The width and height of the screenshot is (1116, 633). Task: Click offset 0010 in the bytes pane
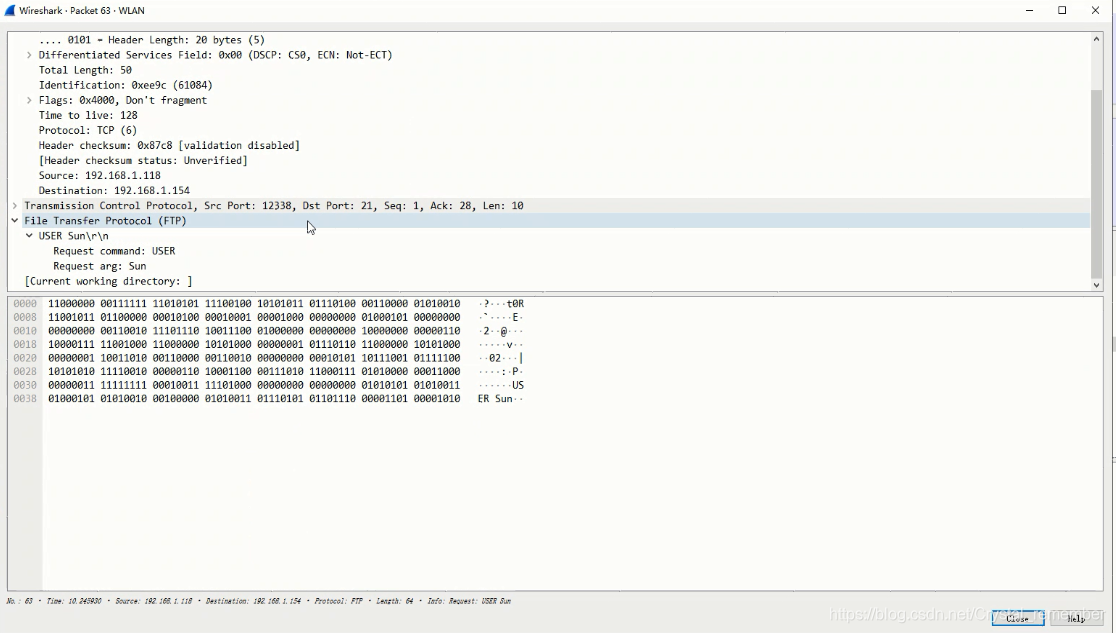coord(25,330)
